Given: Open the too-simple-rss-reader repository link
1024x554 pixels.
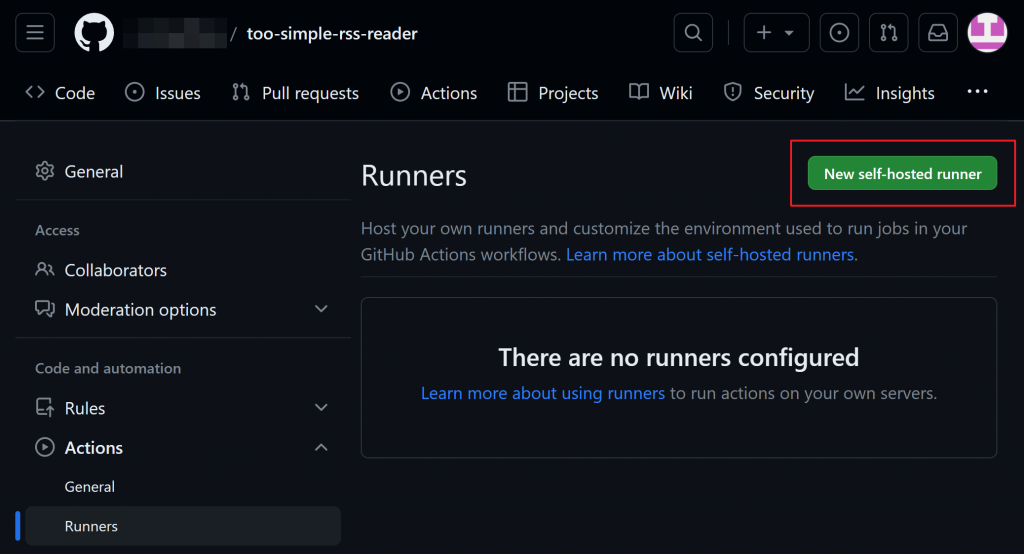Looking at the screenshot, I should point(332,33).
